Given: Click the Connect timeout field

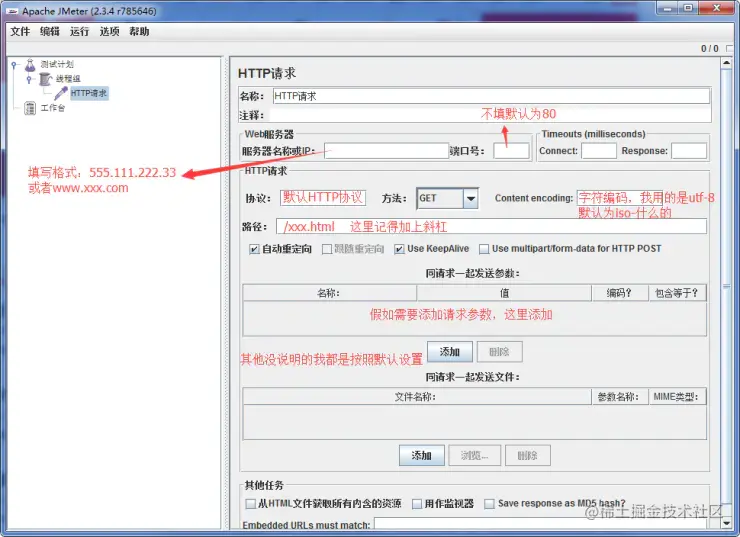Looking at the screenshot, I should 599,151.
